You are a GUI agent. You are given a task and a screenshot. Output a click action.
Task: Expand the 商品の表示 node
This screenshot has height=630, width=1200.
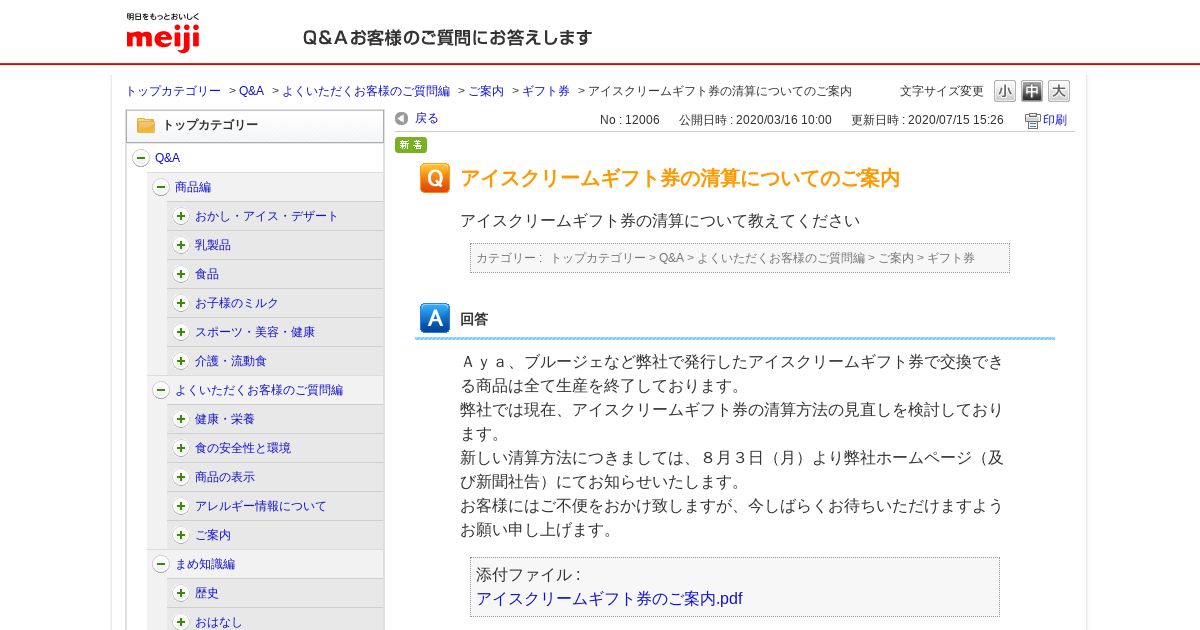point(181,477)
